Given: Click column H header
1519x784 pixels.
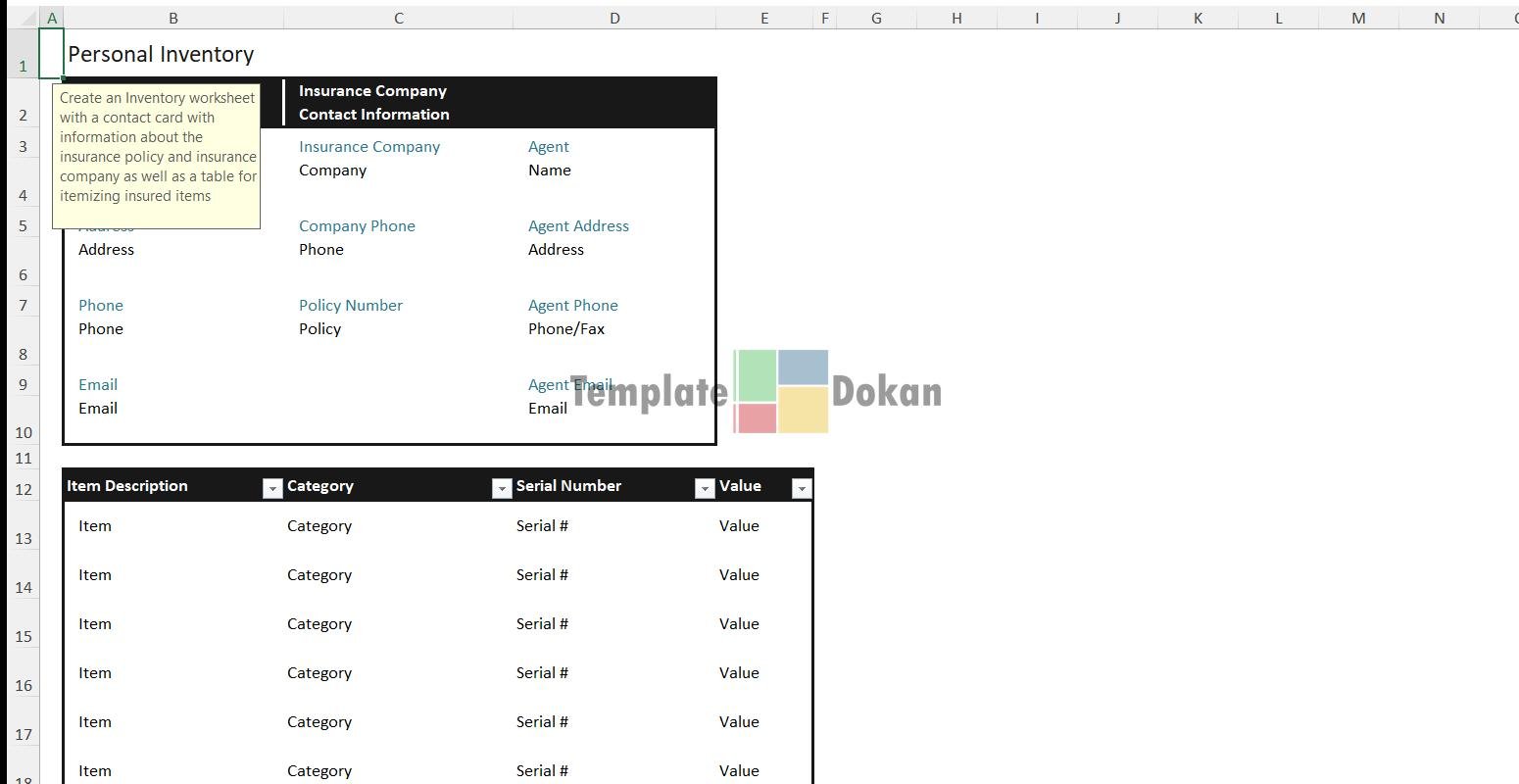Looking at the screenshot, I should [956, 18].
